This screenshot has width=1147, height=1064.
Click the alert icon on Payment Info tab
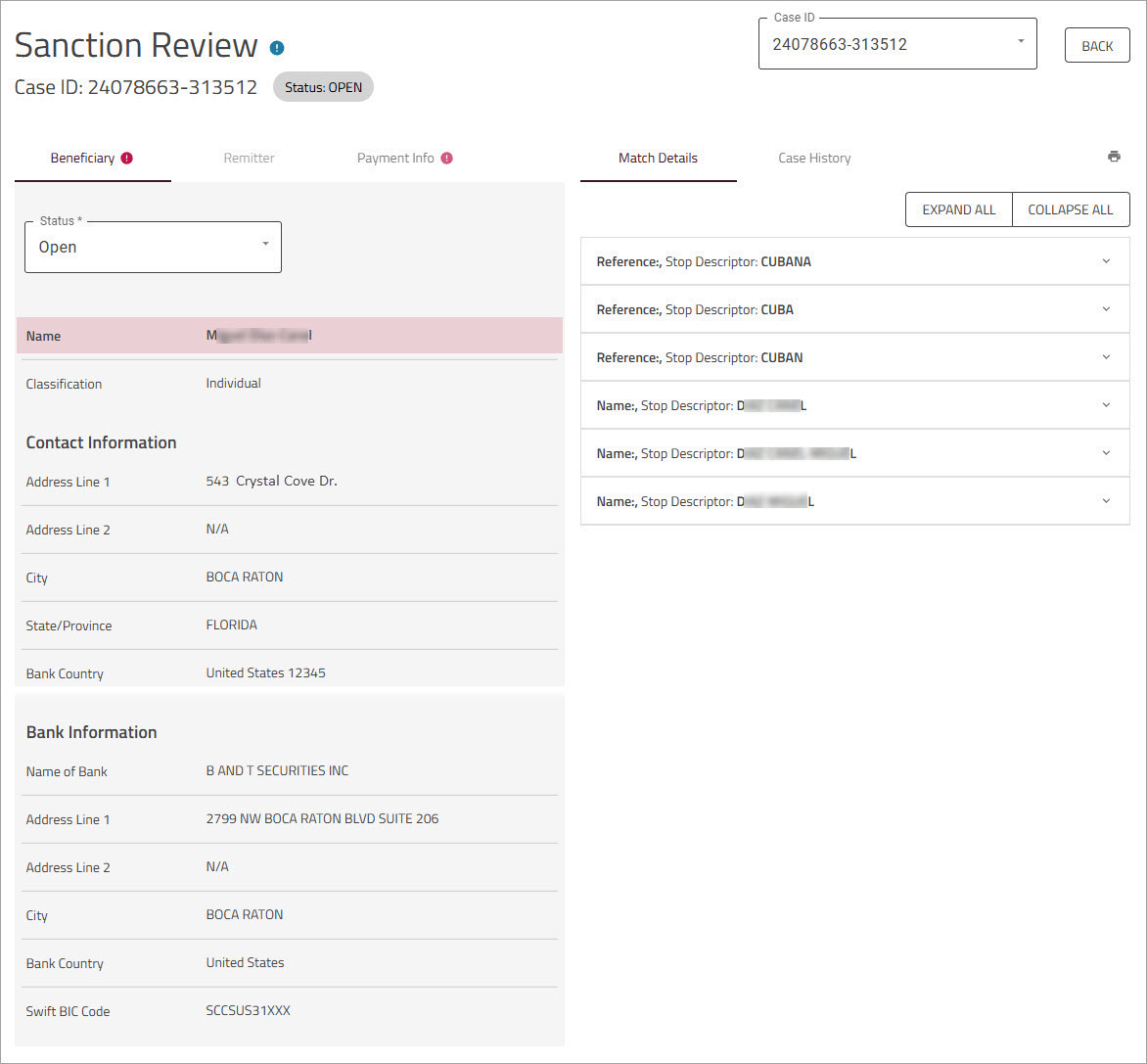tap(447, 157)
